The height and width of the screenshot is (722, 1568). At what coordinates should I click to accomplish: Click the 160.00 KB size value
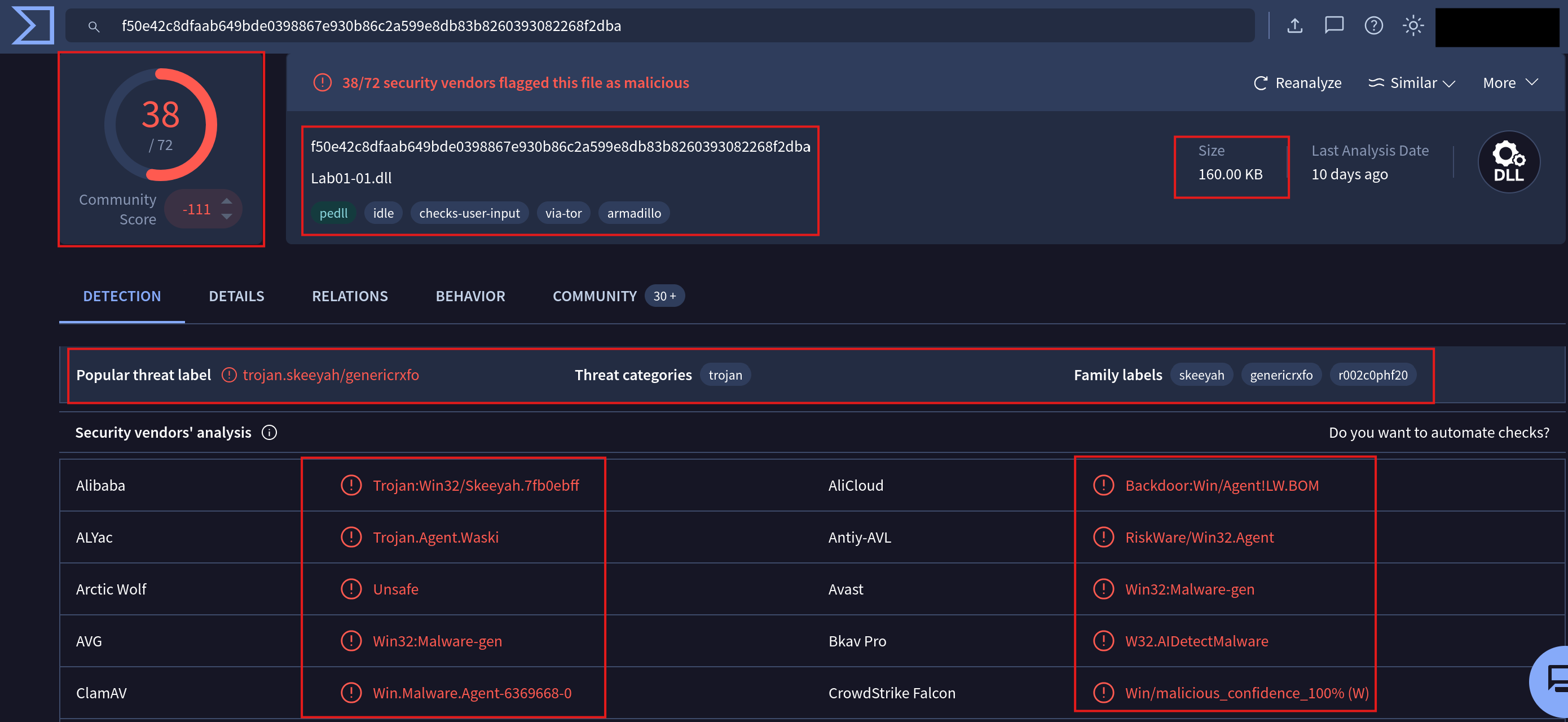click(x=1231, y=174)
